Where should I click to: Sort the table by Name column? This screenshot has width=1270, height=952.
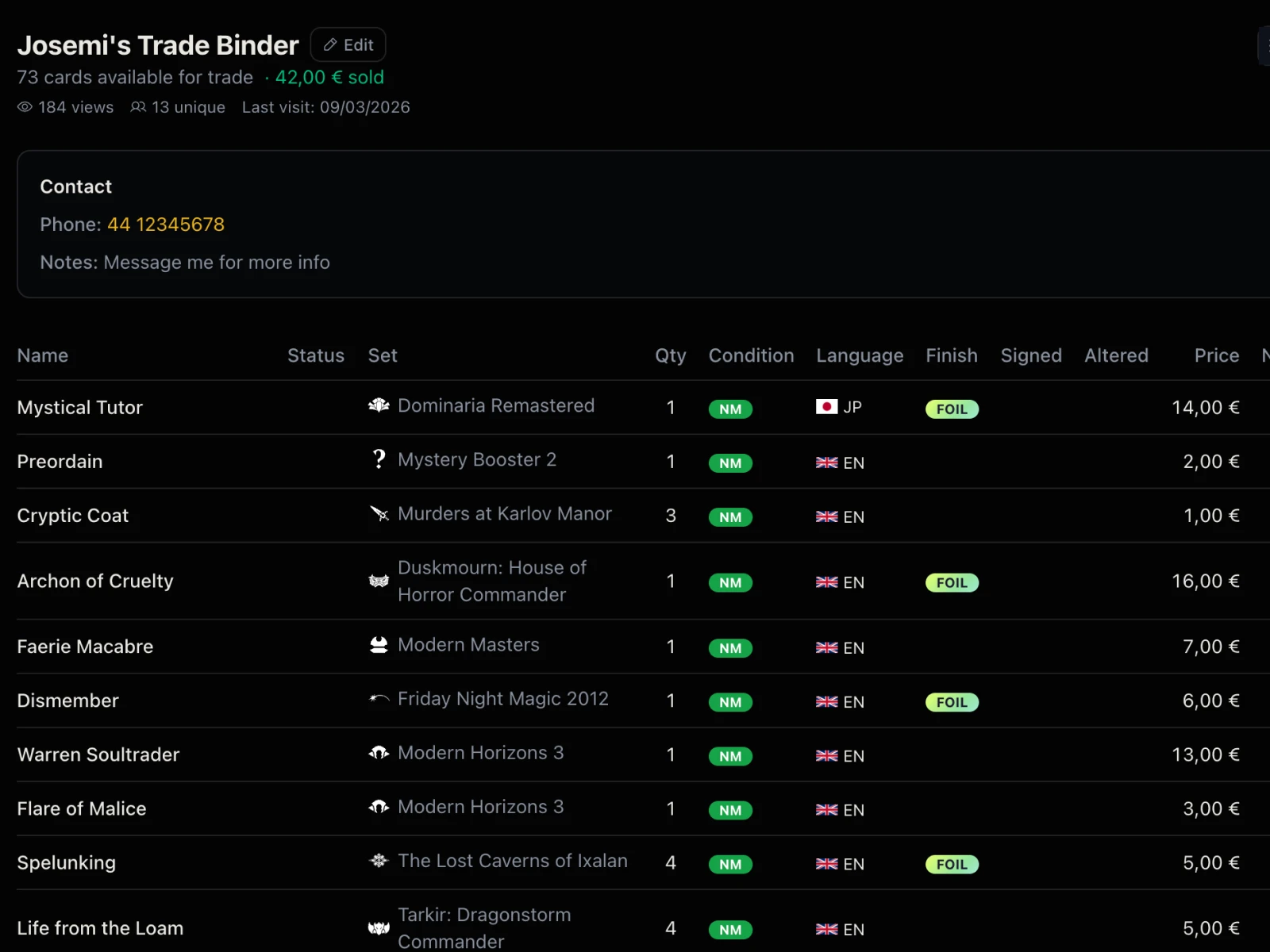click(x=43, y=355)
